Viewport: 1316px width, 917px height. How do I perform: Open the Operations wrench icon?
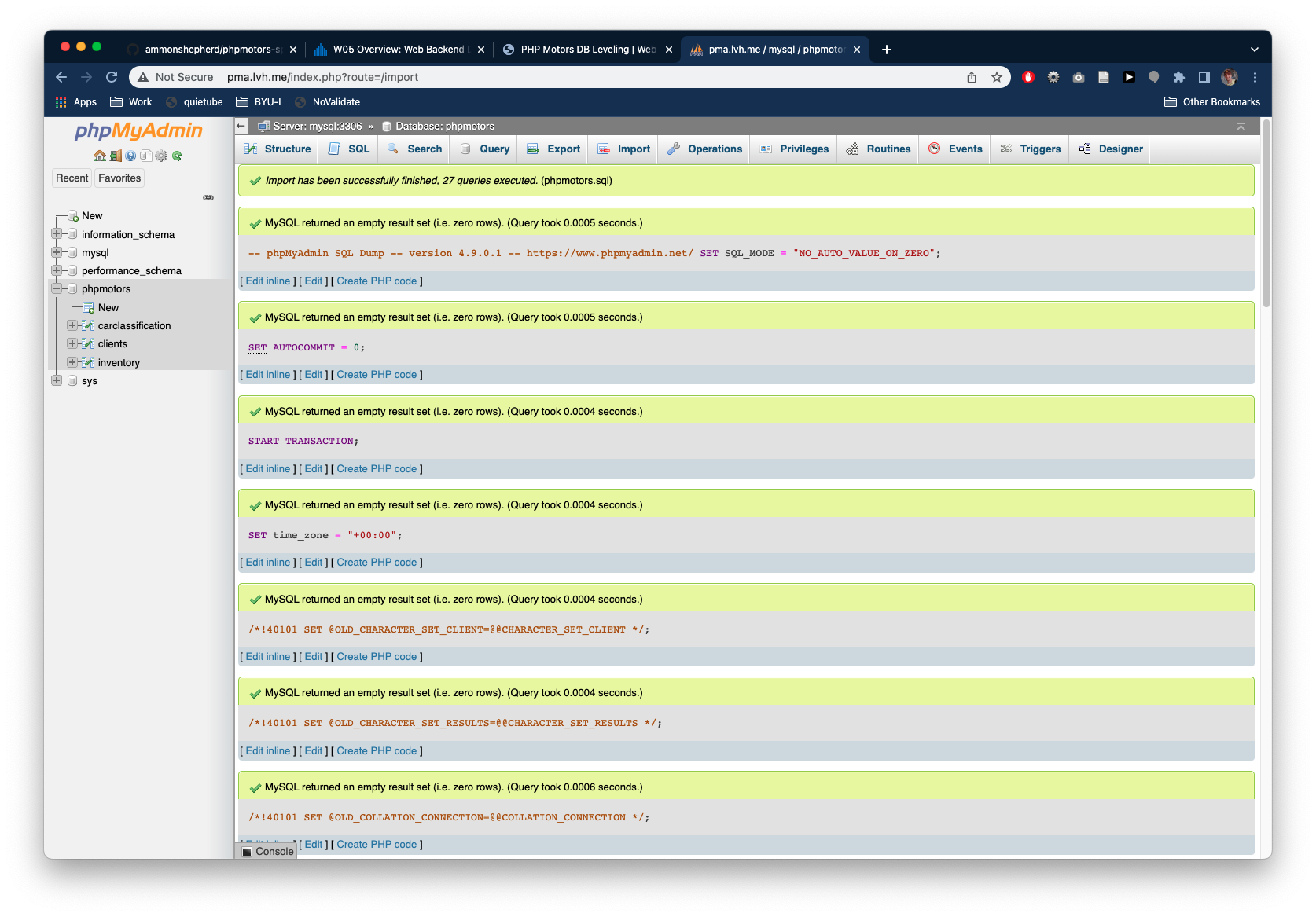(x=674, y=149)
